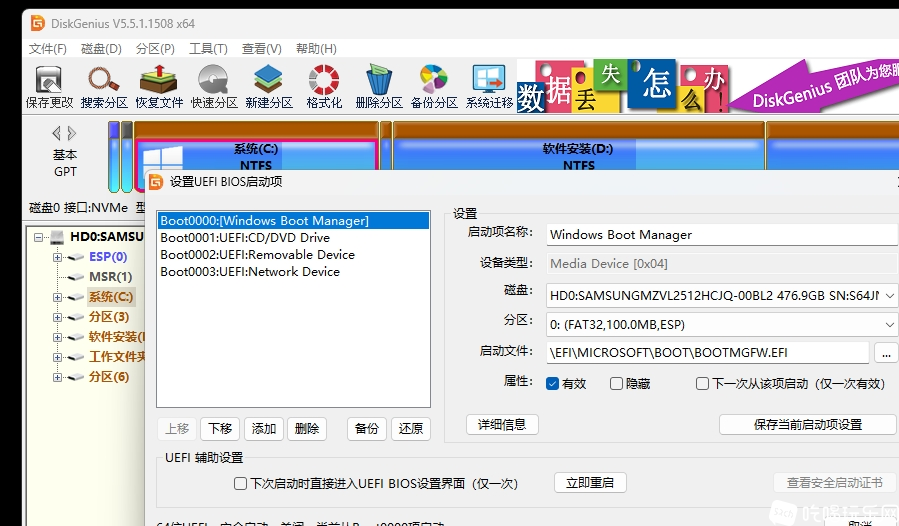Click the 保存更改 save changes icon
This screenshot has height=526, width=899.
pyautogui.click(x=49, y=87)
